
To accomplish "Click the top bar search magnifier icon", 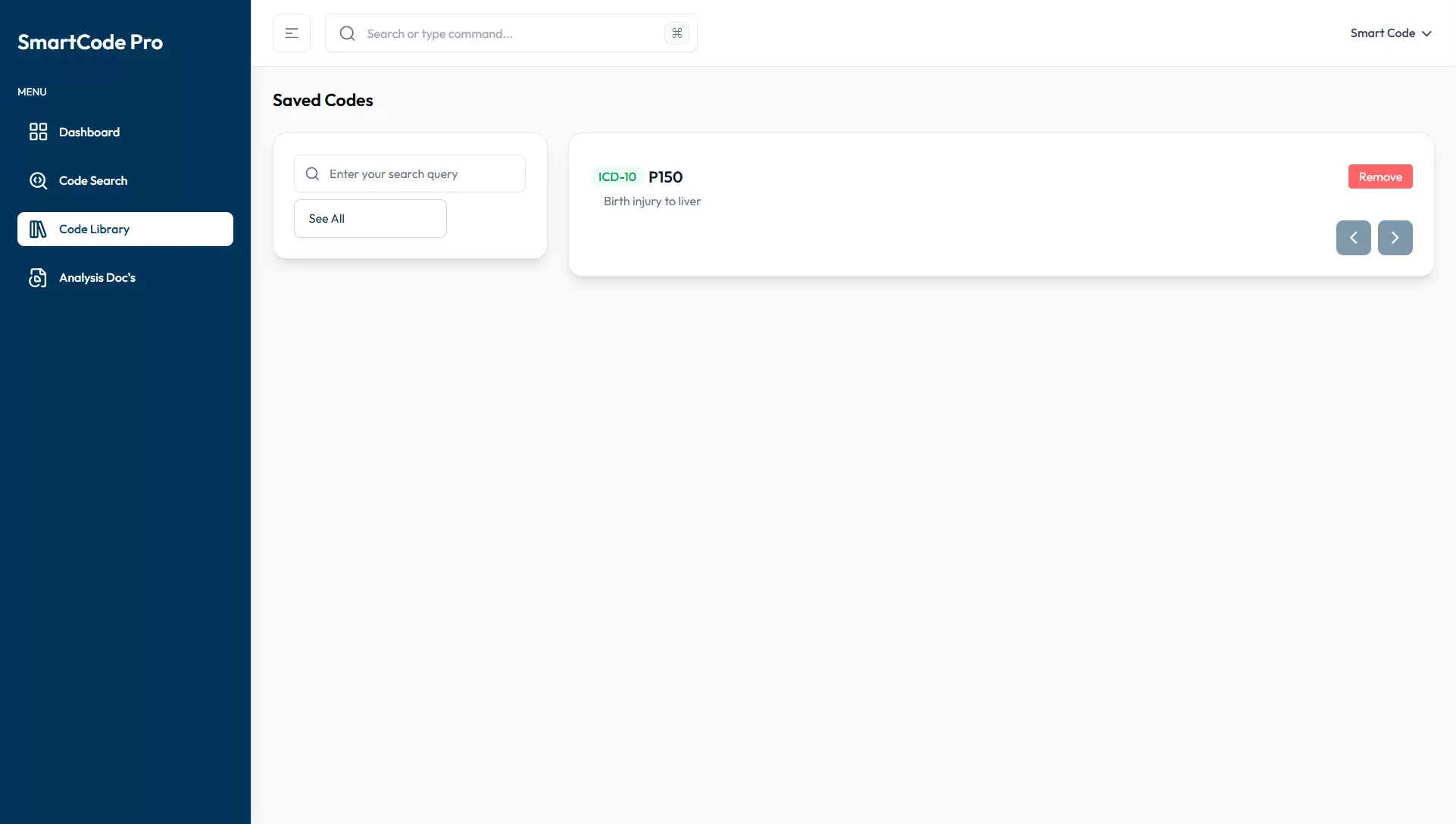I will 347,33.
